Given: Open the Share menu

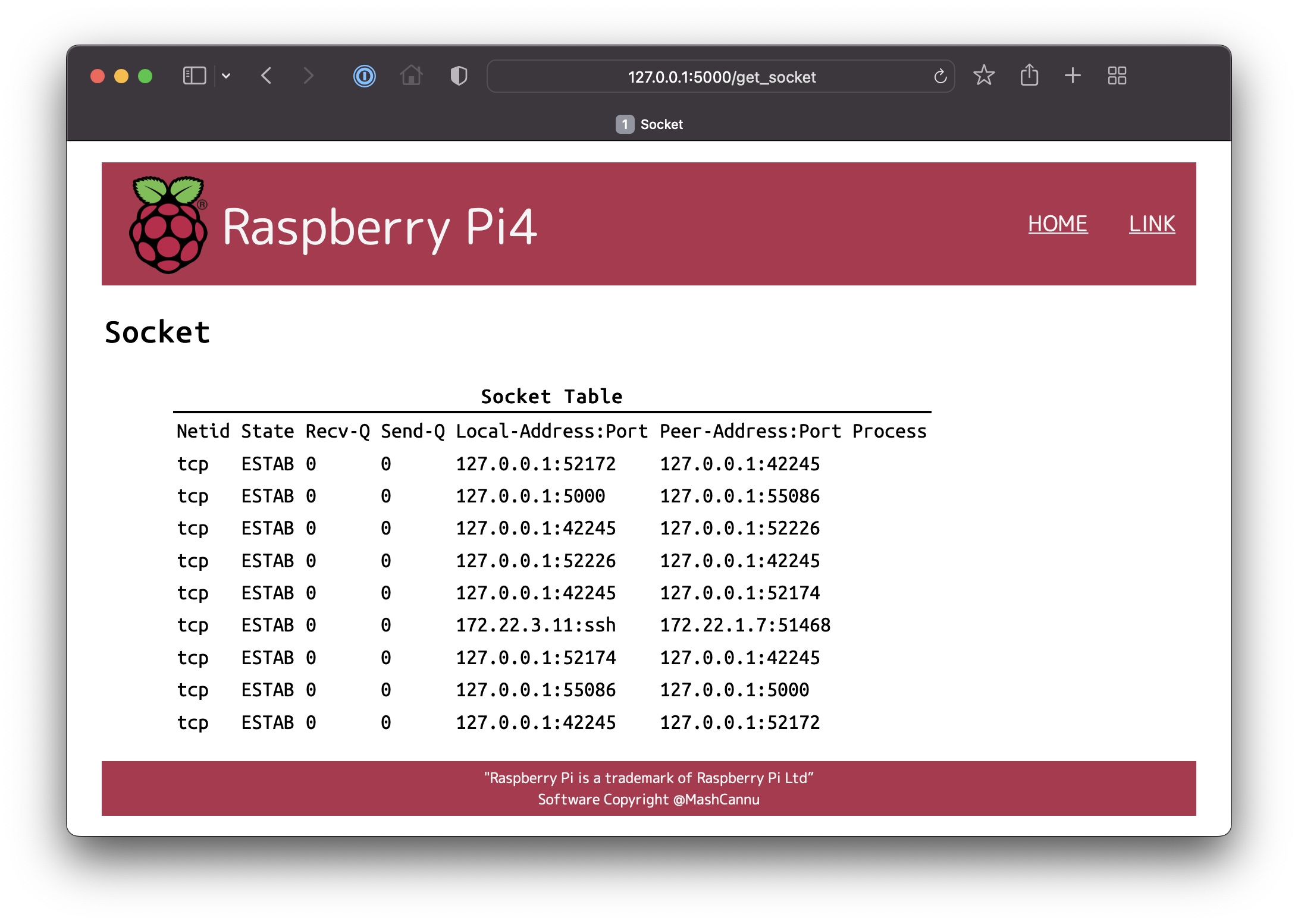Looking at the screenshot, I should 1029,76.
